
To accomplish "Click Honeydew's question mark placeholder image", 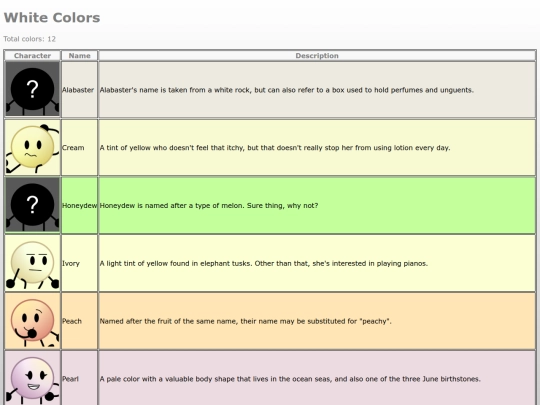I will [32, 205].
